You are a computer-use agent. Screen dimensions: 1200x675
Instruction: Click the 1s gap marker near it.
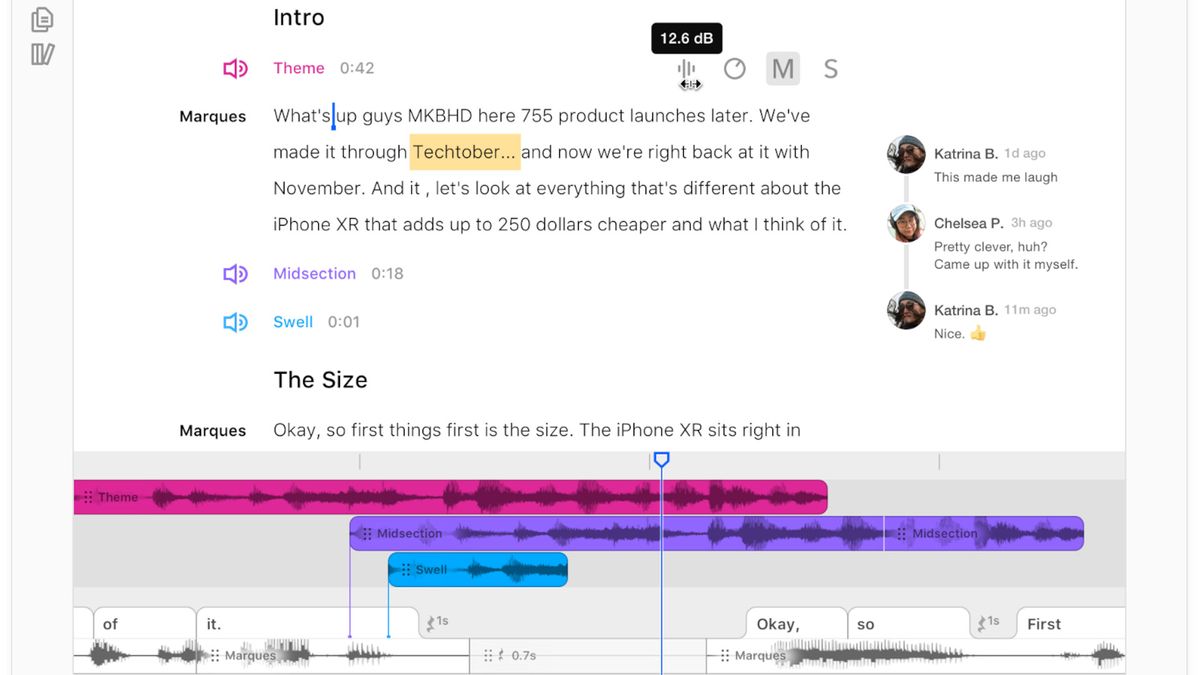pos(437,622)
